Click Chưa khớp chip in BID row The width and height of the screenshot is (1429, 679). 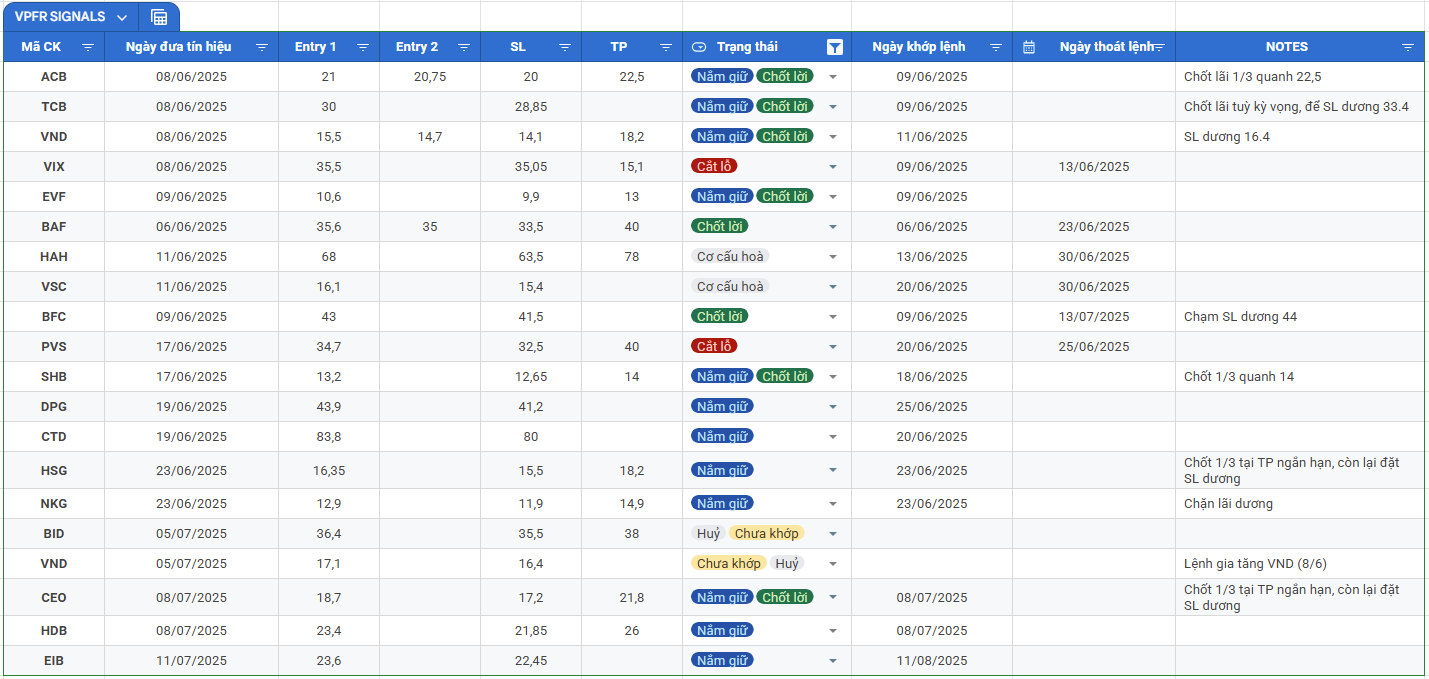tap(767, 533)
